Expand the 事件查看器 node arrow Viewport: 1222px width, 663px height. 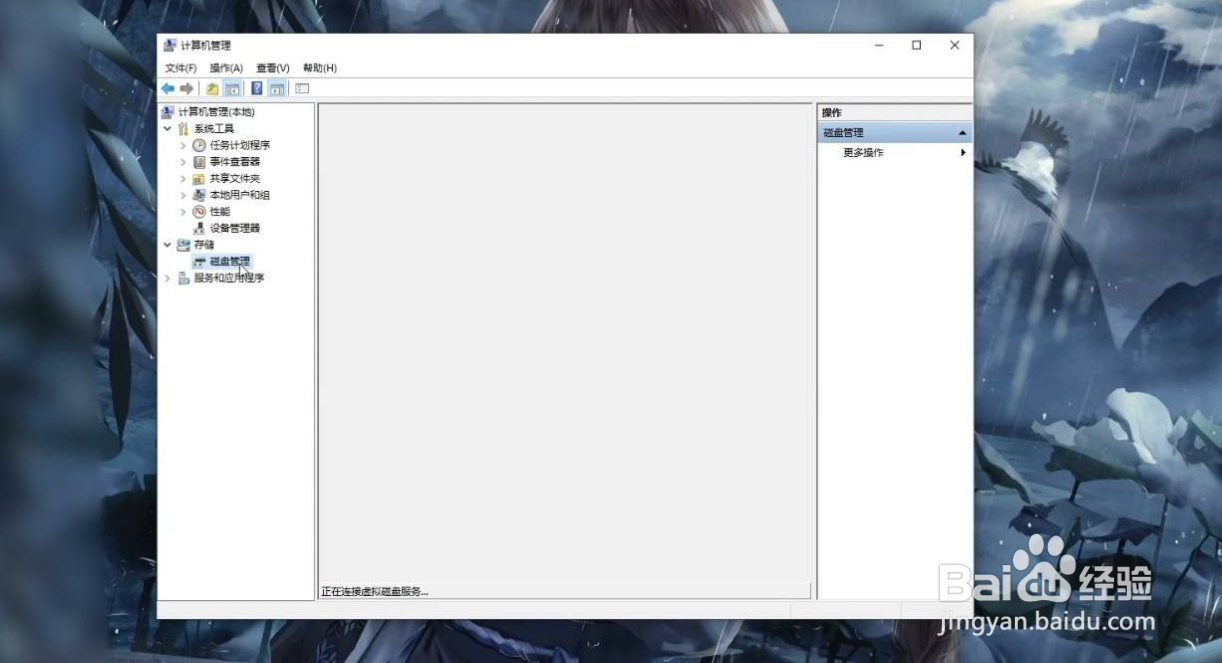[183, 162]
